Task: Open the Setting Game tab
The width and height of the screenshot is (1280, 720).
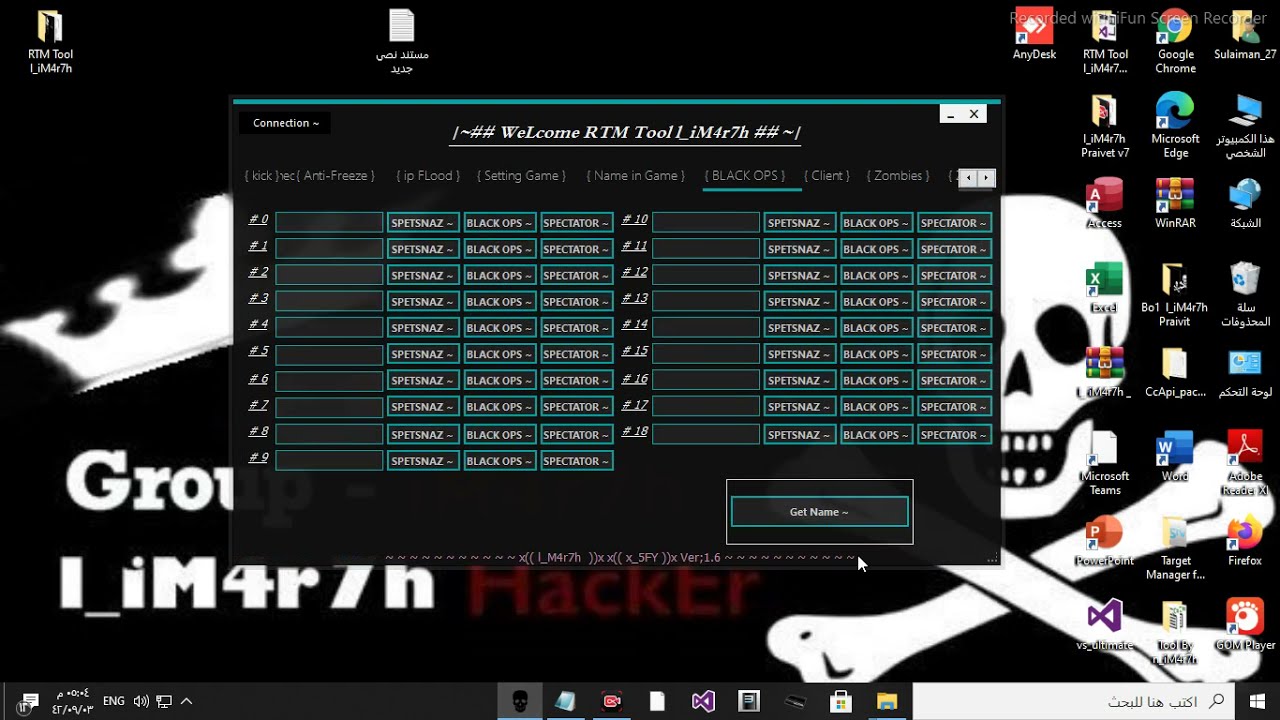Action: pos(521,176)
